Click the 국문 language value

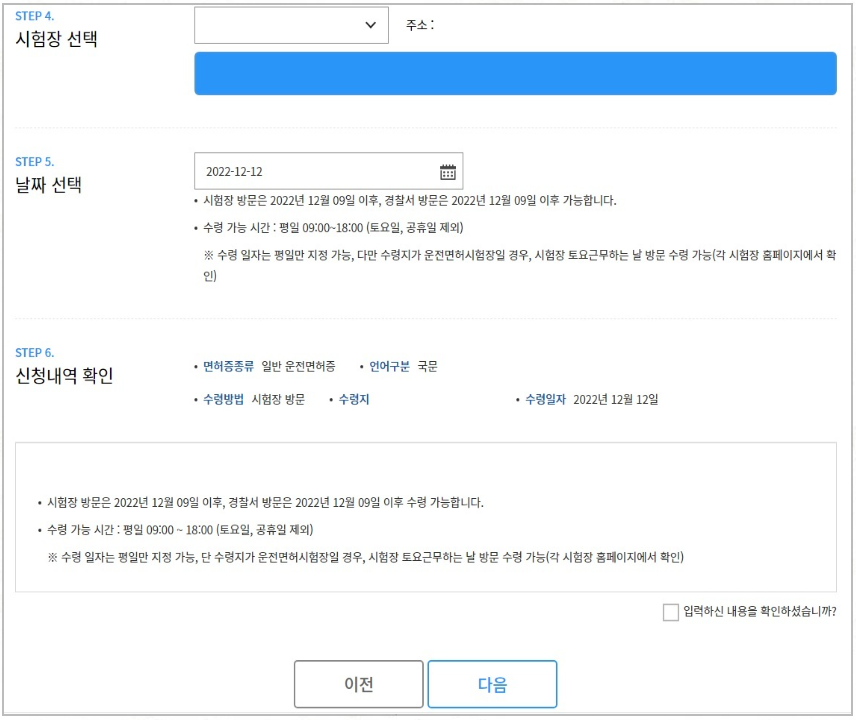tap(427, 366)
